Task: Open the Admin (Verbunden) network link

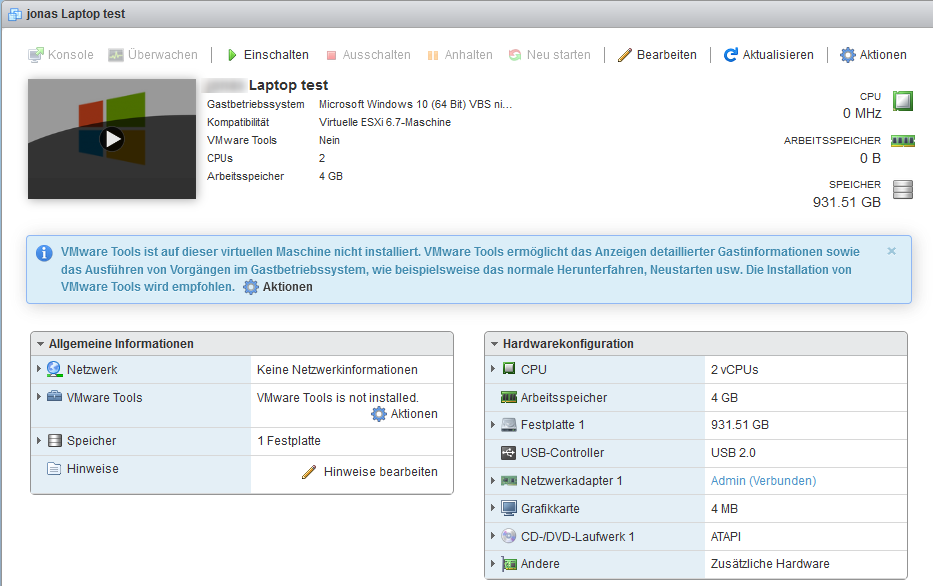Action: pos(763,481)
